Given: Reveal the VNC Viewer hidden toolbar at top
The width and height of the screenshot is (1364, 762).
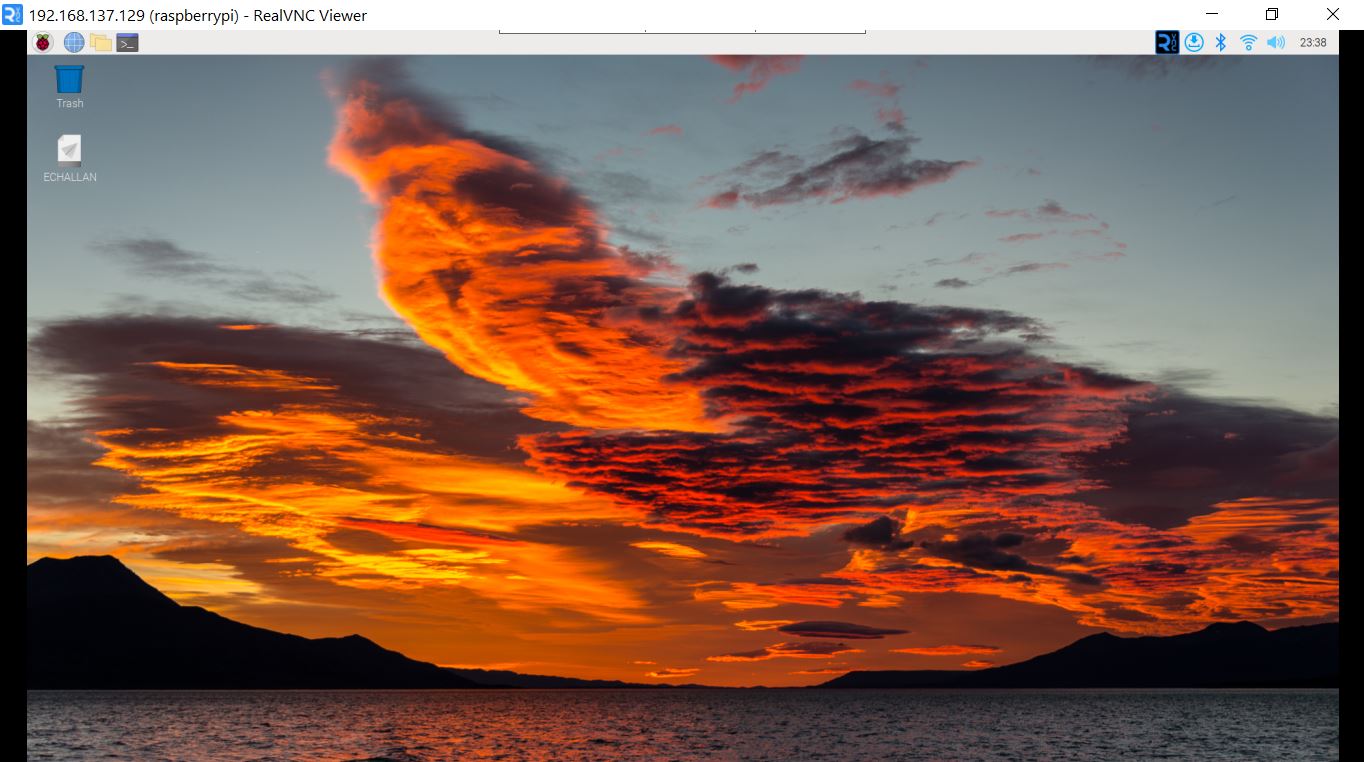Looking at the screenshot, I should (682, 31).
